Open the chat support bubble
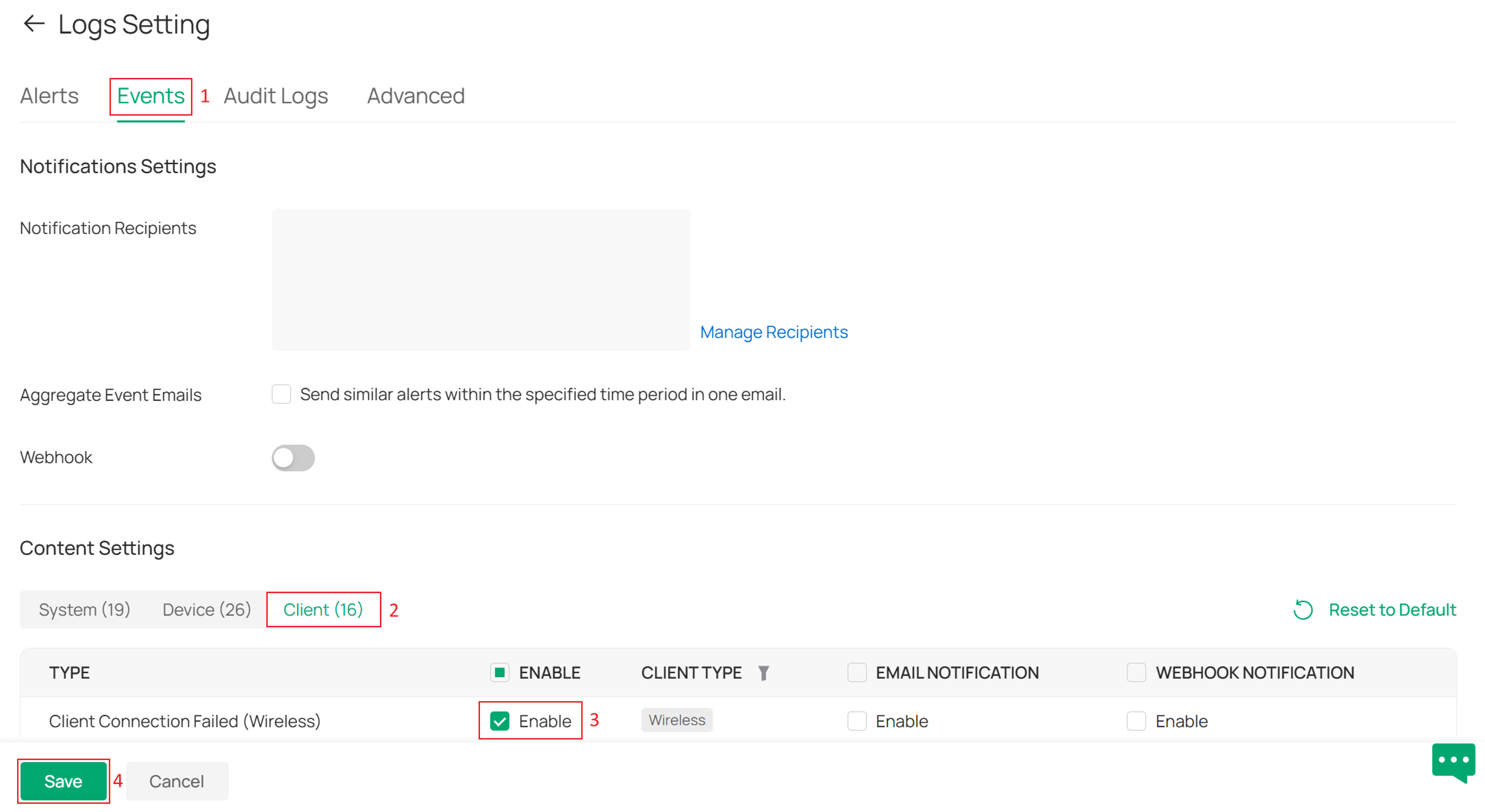This screenshot has width=1485, height=812. 1453,762
